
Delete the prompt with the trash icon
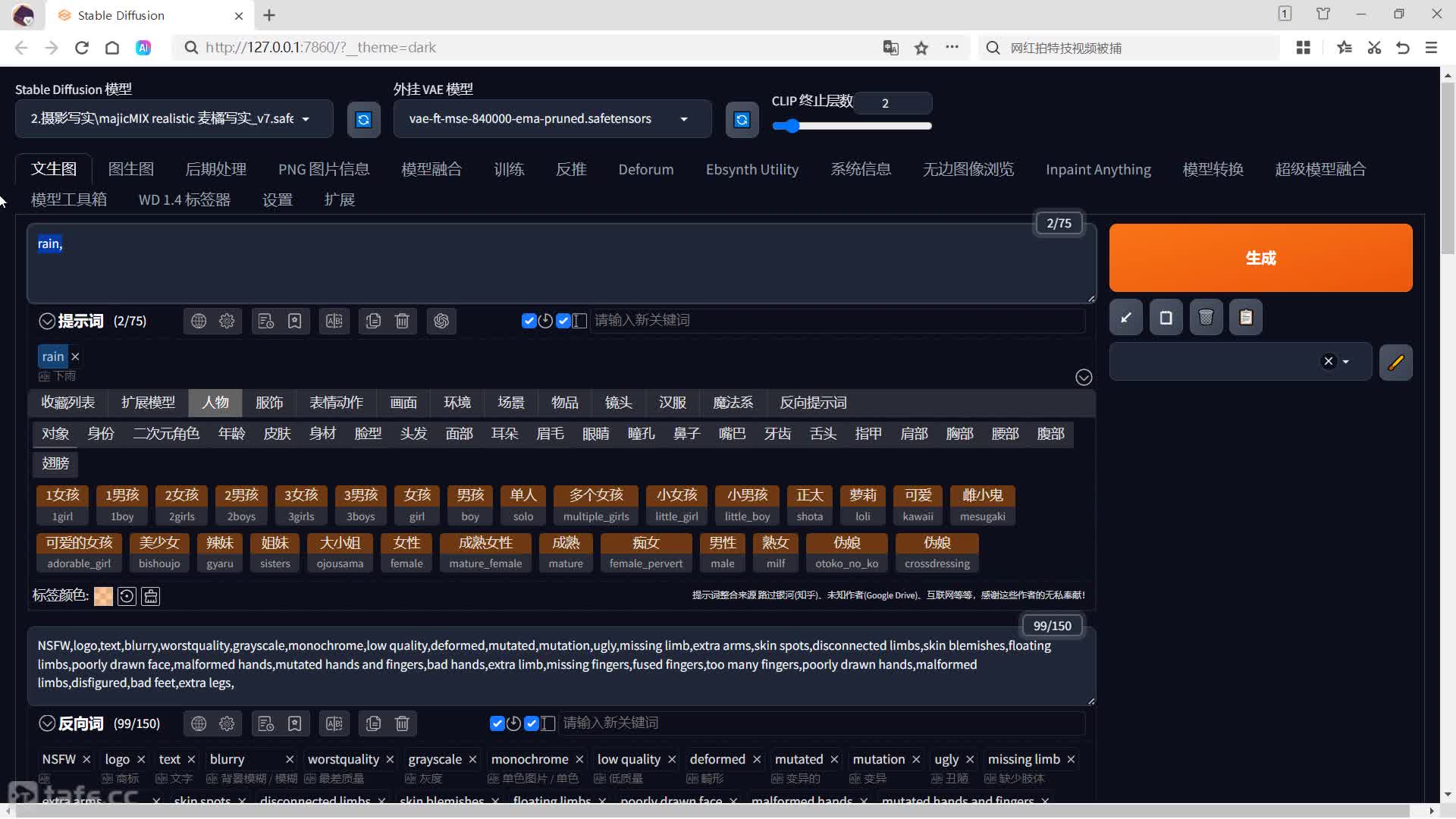coord(403,321)
